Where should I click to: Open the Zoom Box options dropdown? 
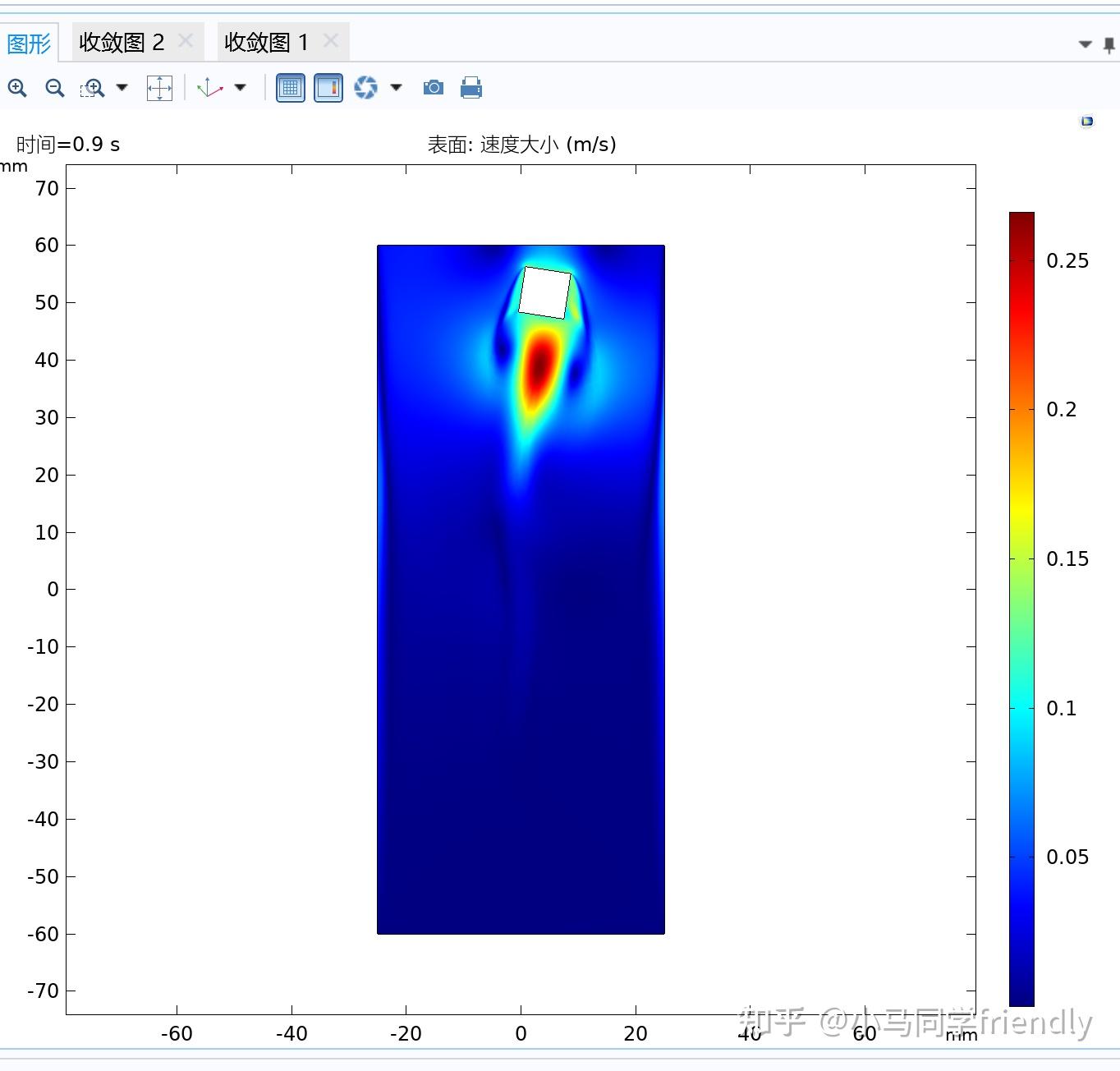121,88
